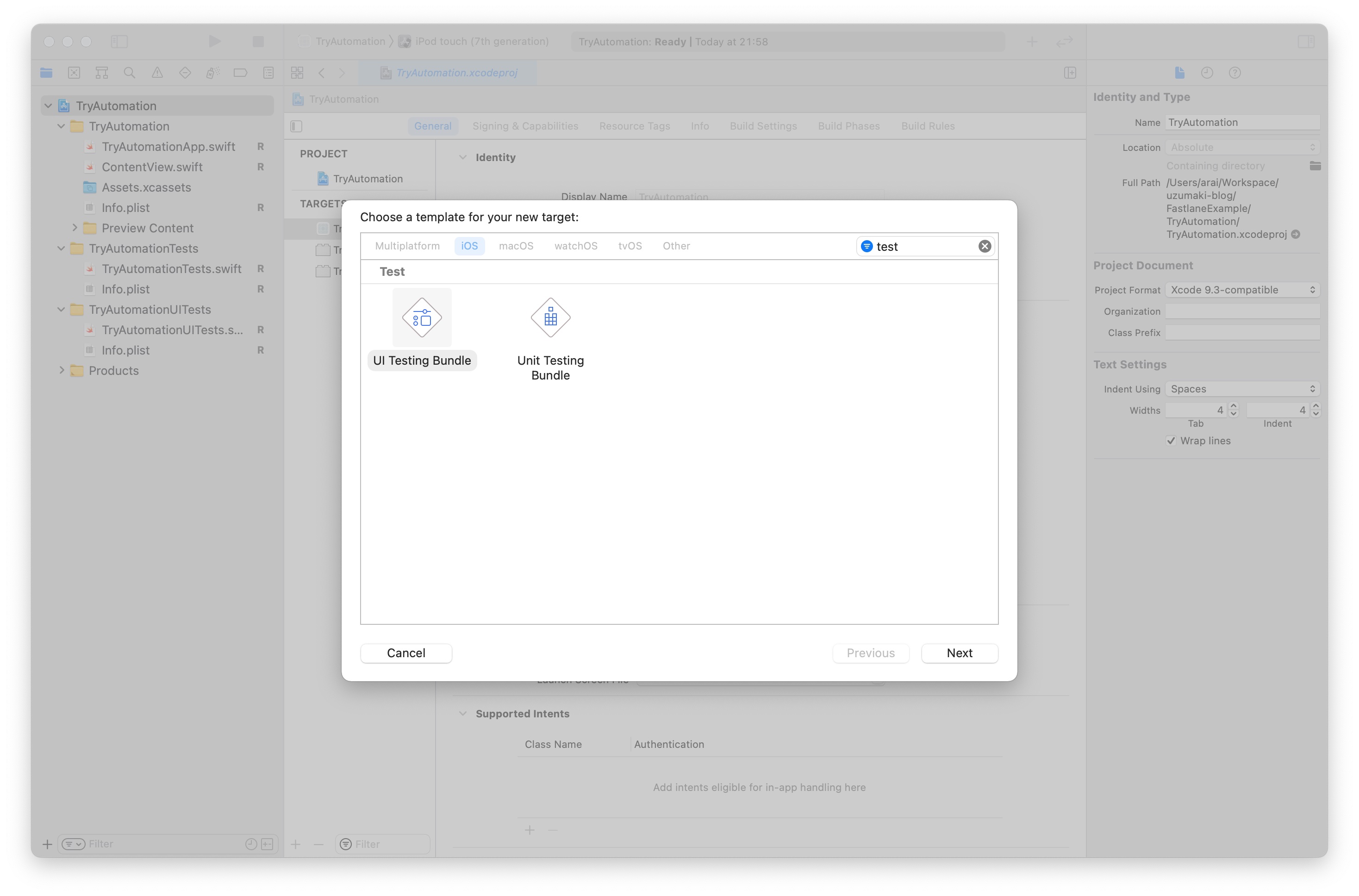Select the UI Testing Bundle template icon
Screen dimensions: 1359x896
(422, 317)
